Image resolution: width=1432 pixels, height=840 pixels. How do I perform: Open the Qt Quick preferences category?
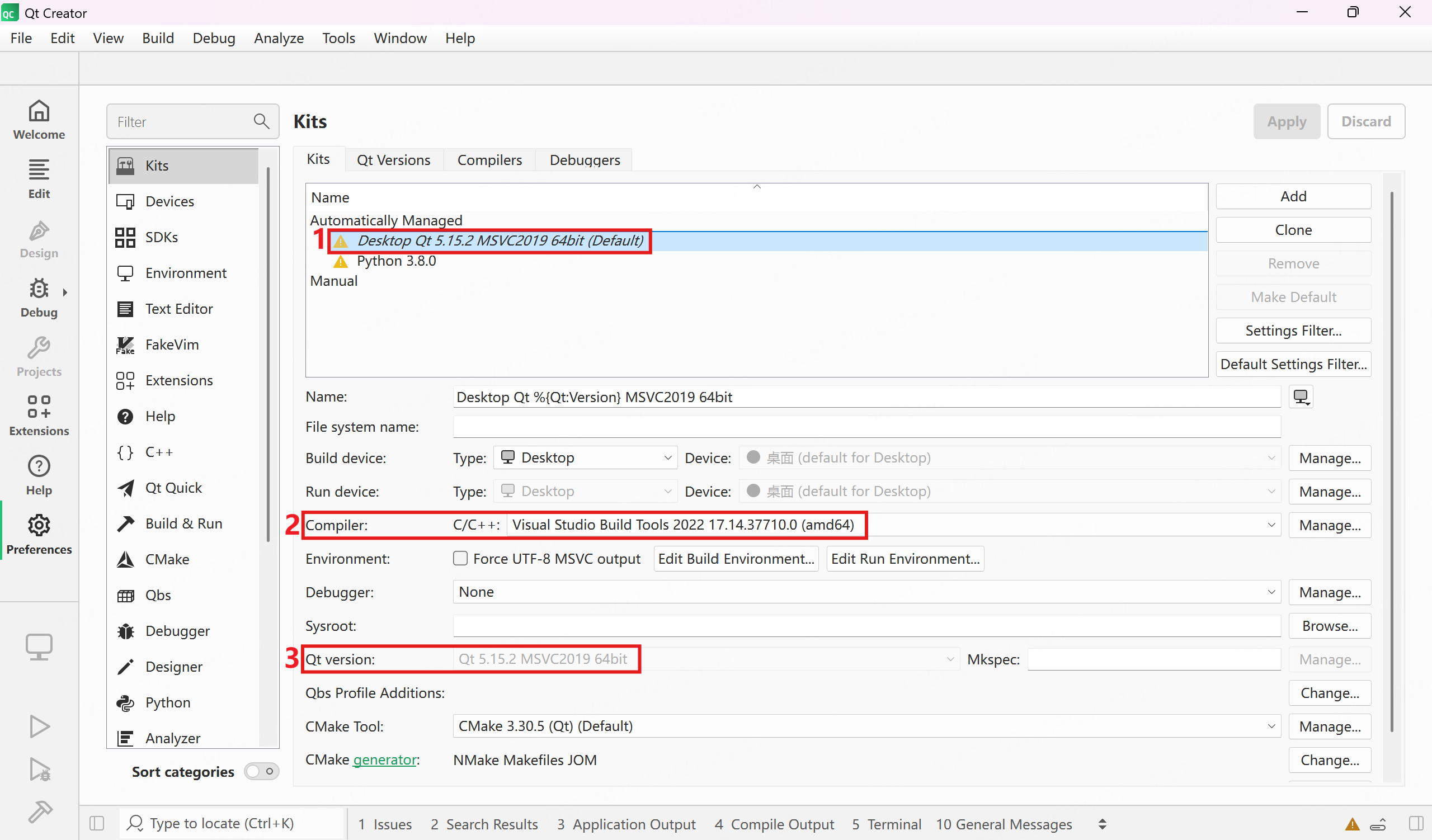point(183,487)
